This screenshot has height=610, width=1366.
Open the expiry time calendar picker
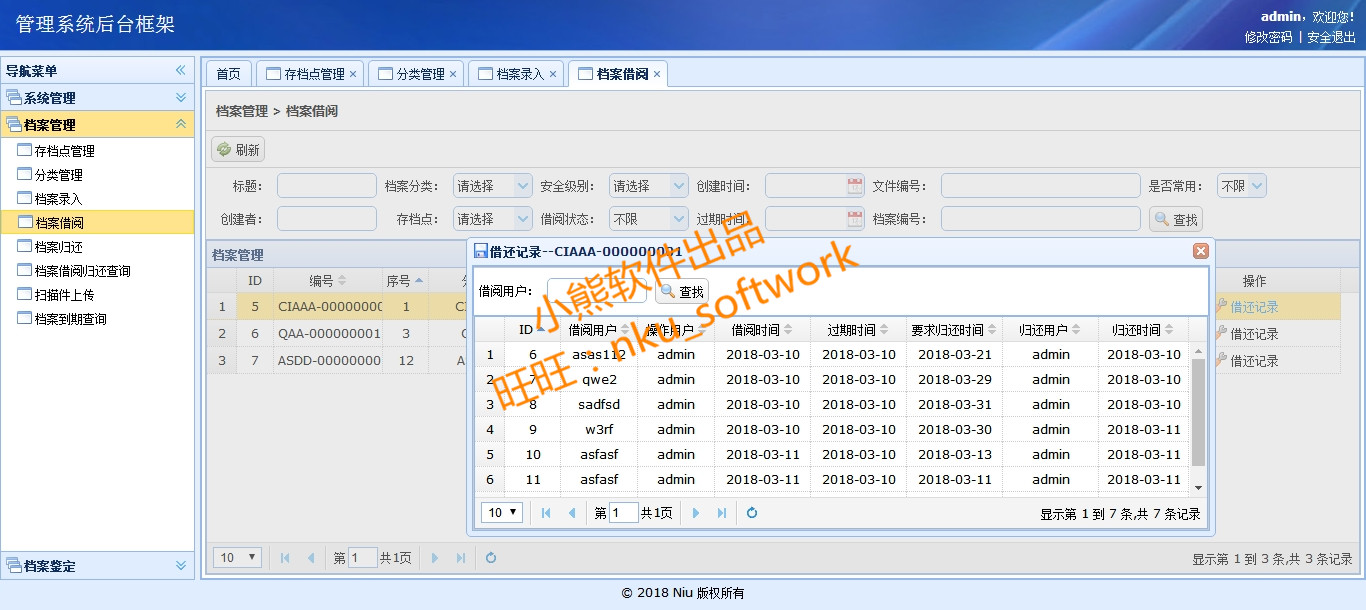pyautogui.click(x=855, y=219)
